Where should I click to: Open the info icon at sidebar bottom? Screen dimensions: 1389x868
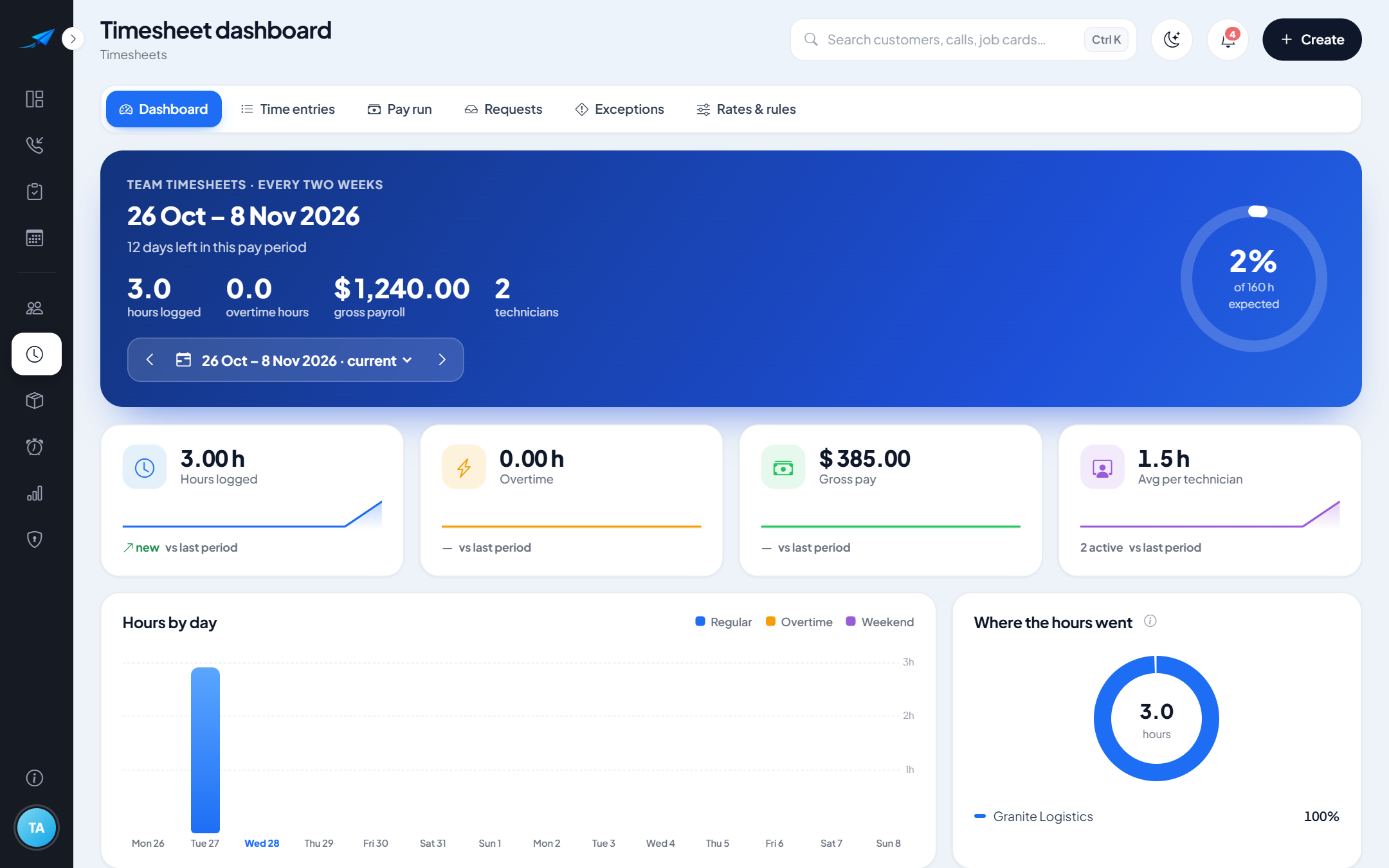[x=35, y=778]
